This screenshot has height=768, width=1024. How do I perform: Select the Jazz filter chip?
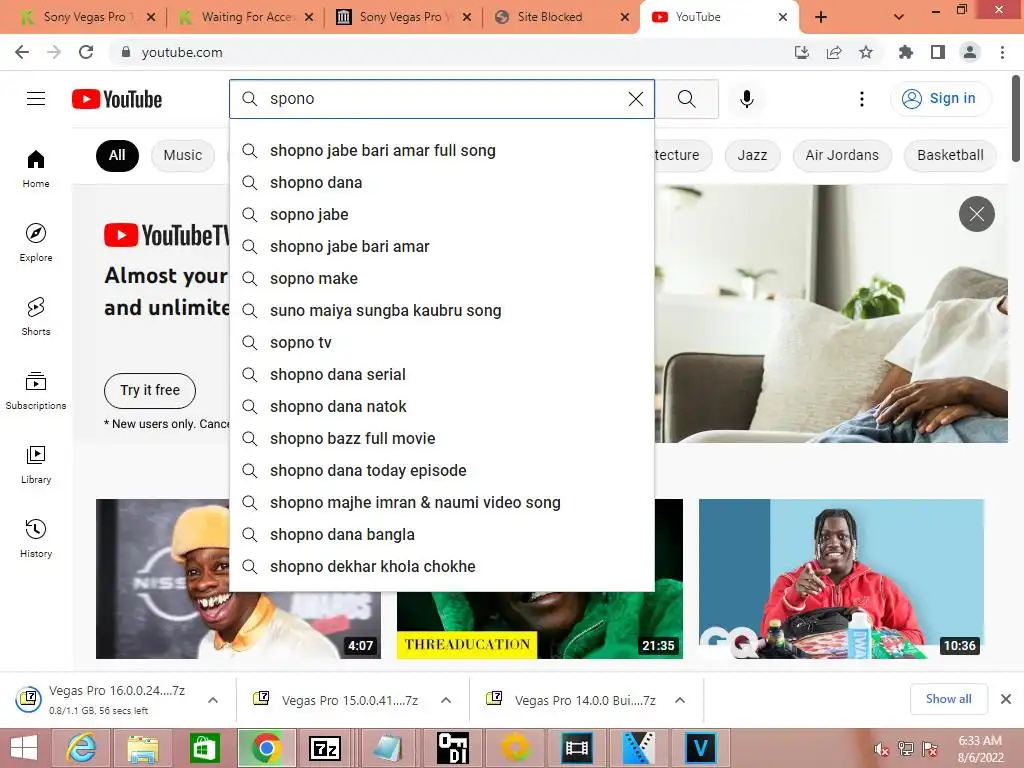coord(752,155)
